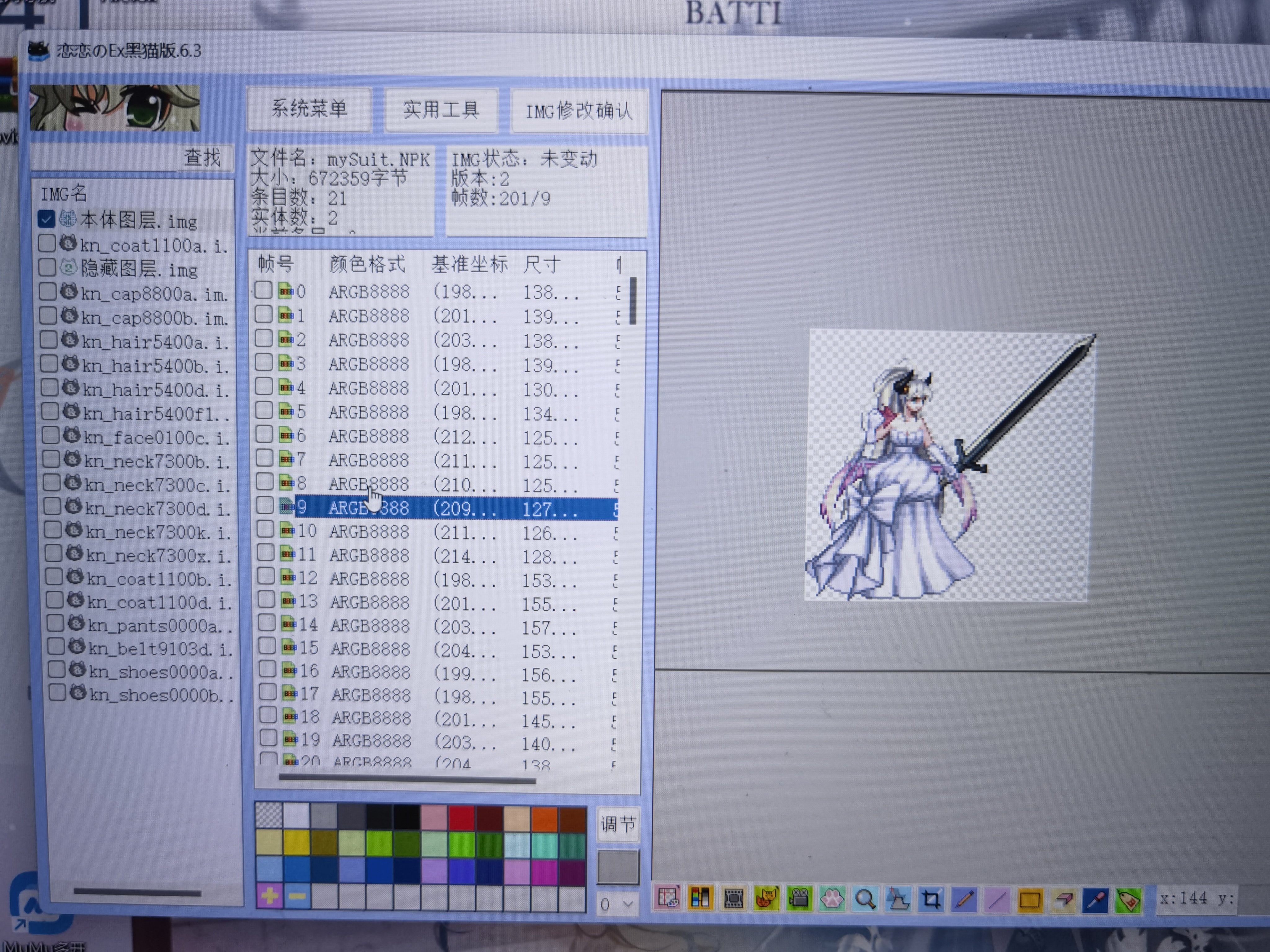Select the eraser tool

click(1063, 901)
